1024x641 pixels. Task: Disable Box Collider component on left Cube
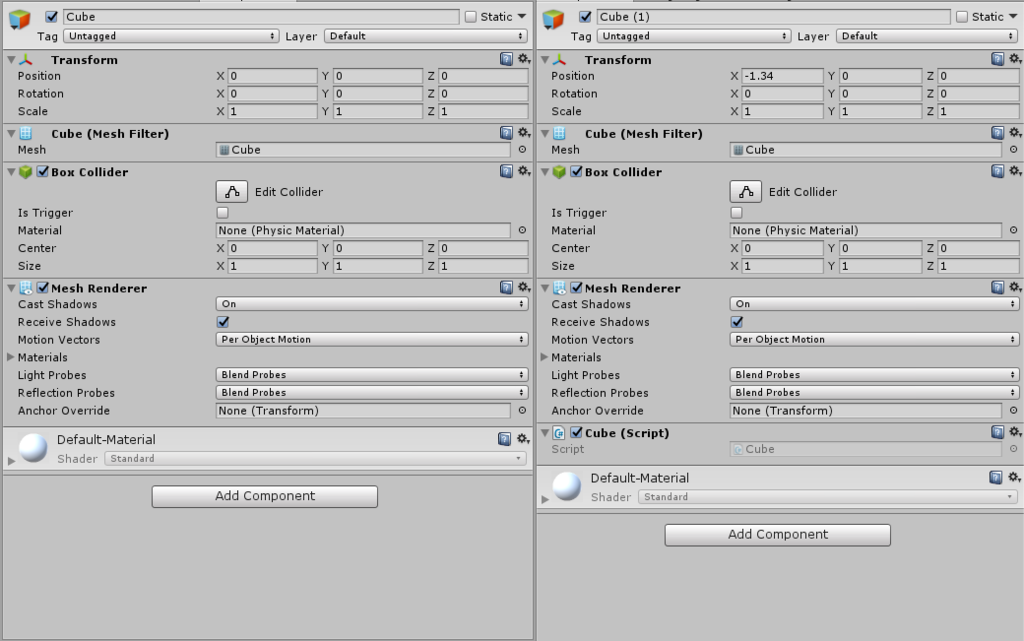43,172
